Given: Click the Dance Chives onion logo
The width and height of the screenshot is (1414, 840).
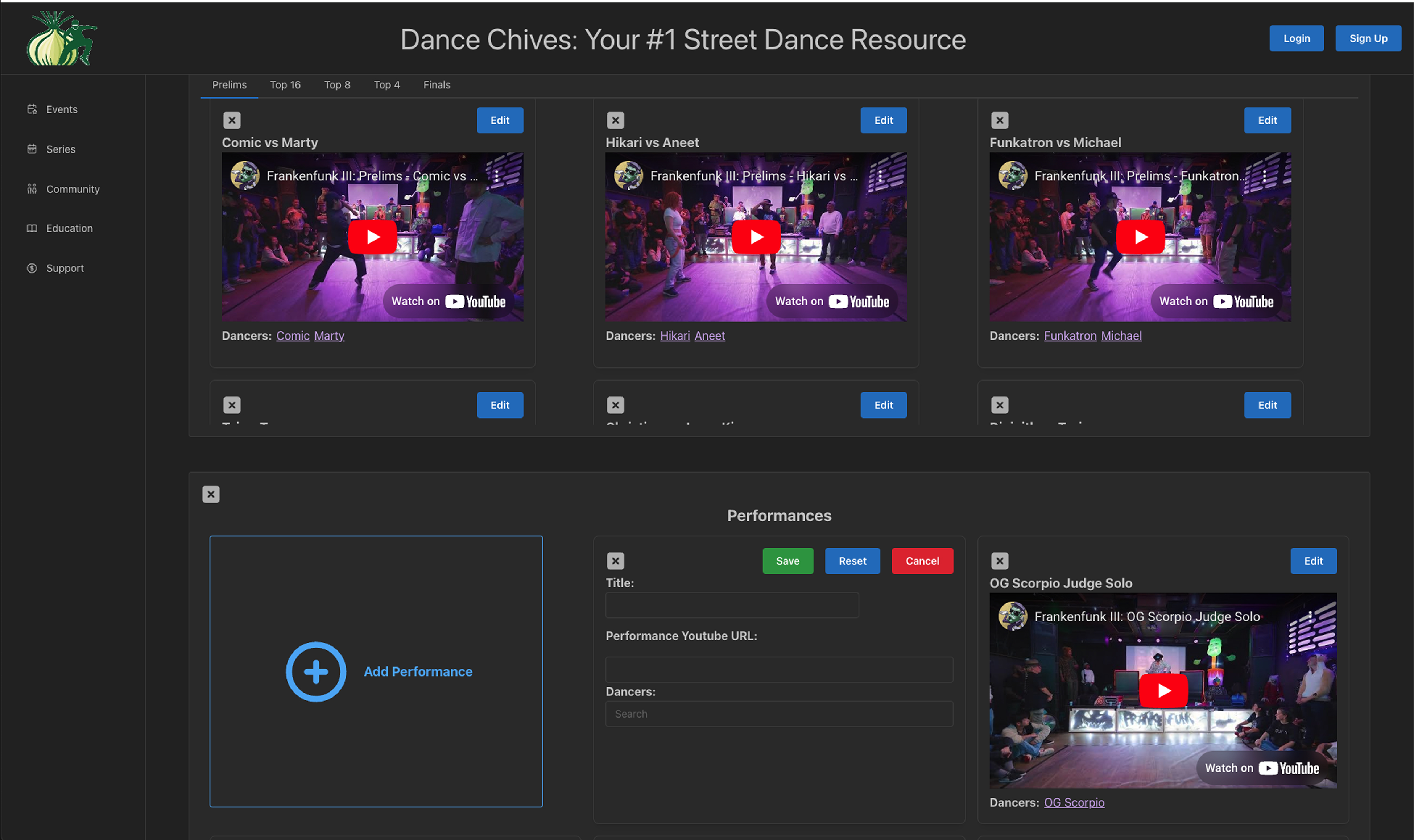Looking at the screenshot, I should (x=61, y=38).
